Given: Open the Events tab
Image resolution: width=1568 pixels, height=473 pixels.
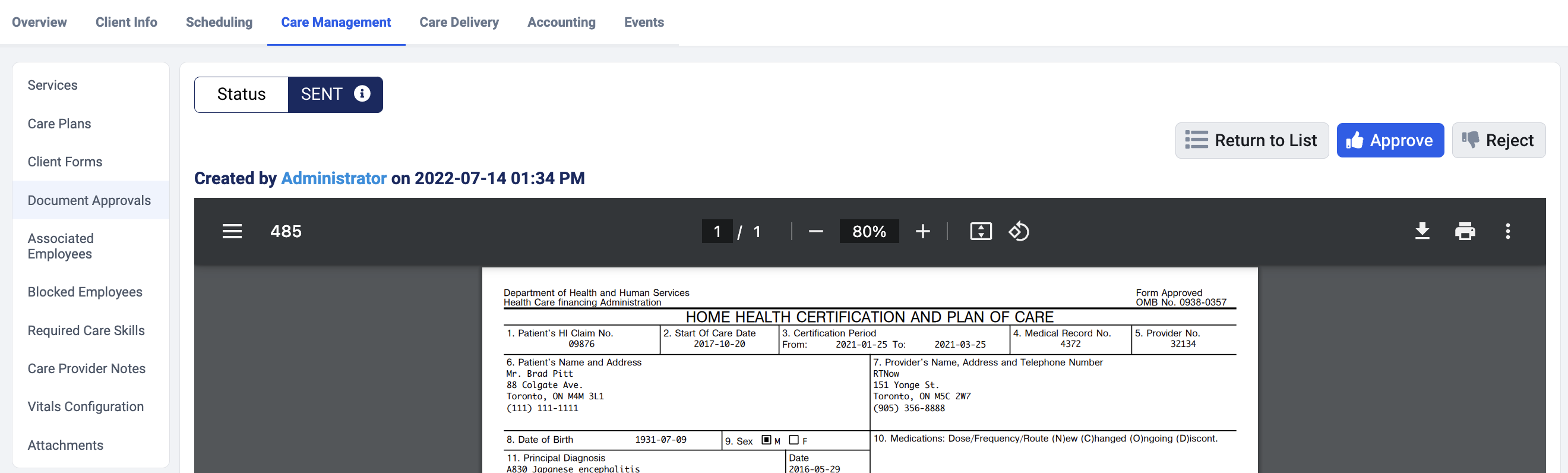Looking at the screenshot, I should click(x=644, y=22).
